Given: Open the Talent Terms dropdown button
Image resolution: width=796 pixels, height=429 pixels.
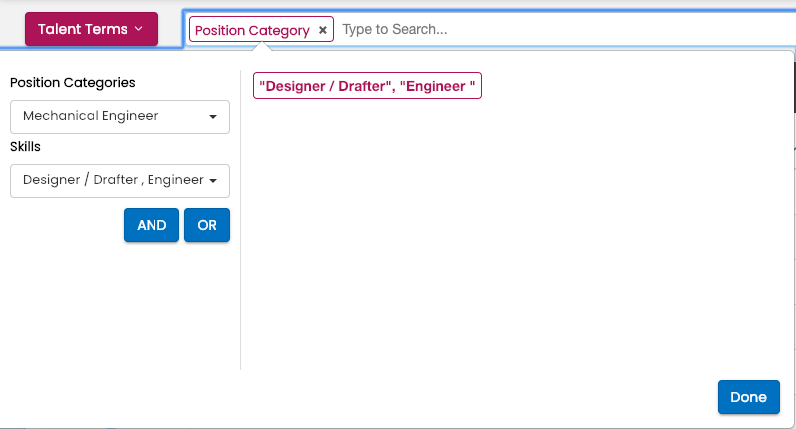Looking at the screenshot, I should pos(91,29).
